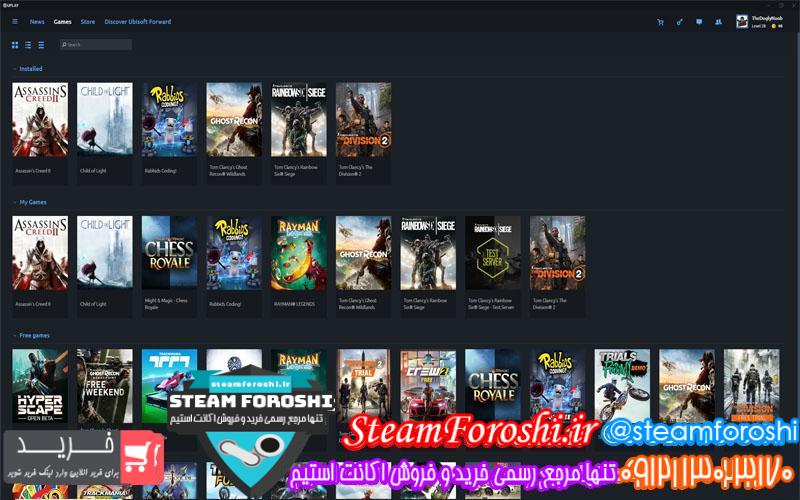Switch to compact list view
This screenshot has width=800, height=500.
pos(41,45)
